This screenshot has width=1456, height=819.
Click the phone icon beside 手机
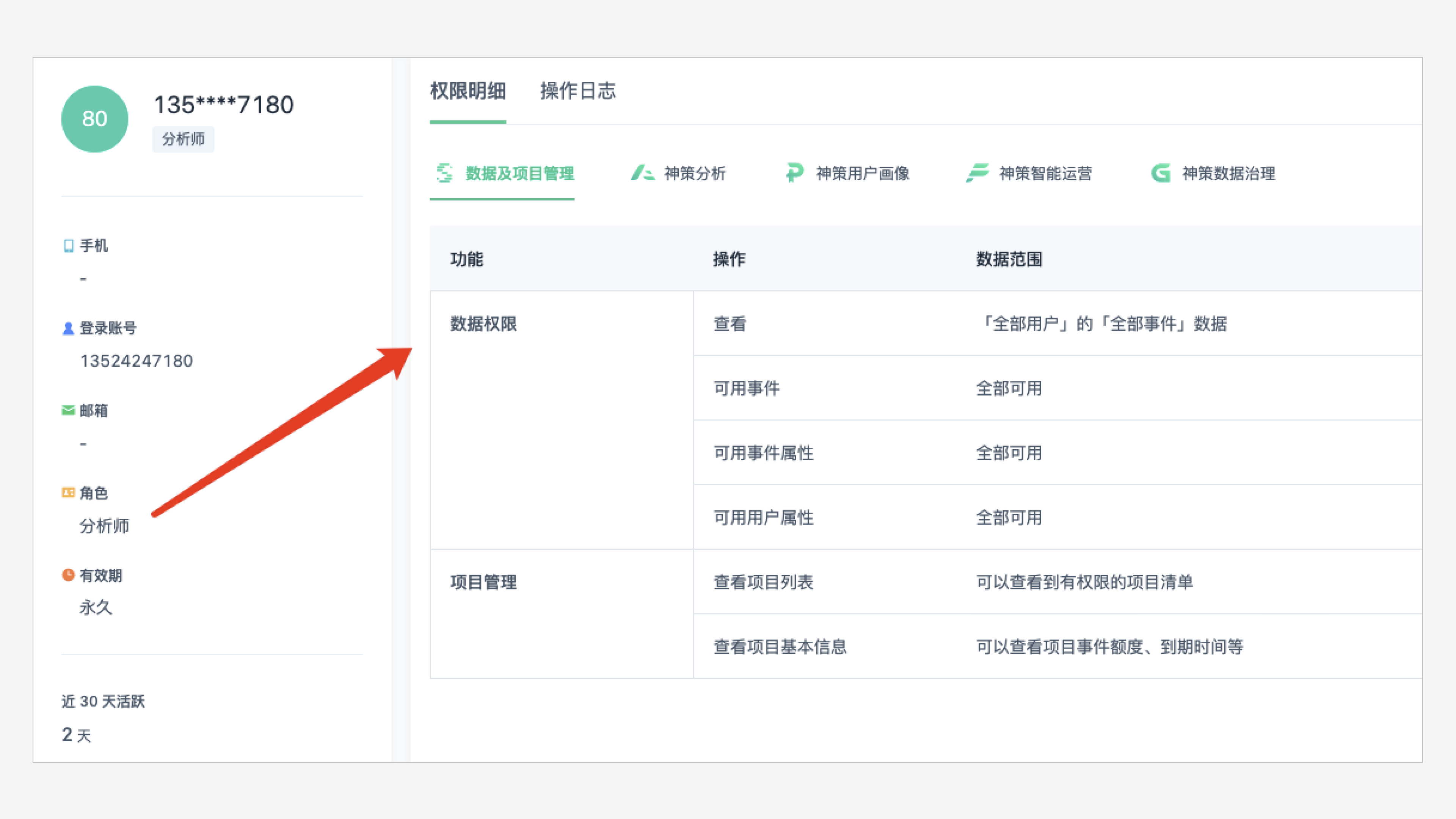tap(68, 246)
